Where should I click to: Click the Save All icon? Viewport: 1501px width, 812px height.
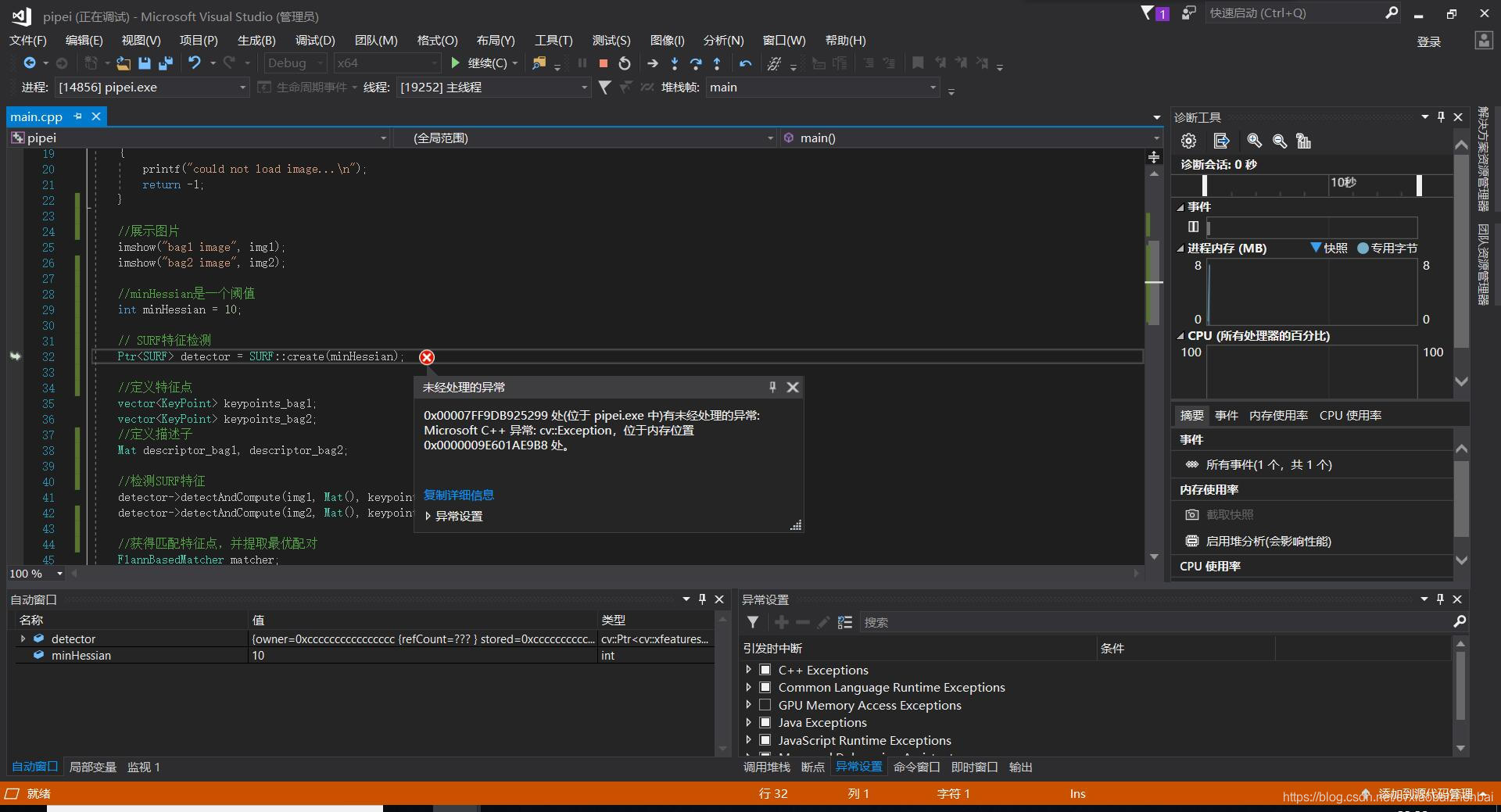click(166, 63)
